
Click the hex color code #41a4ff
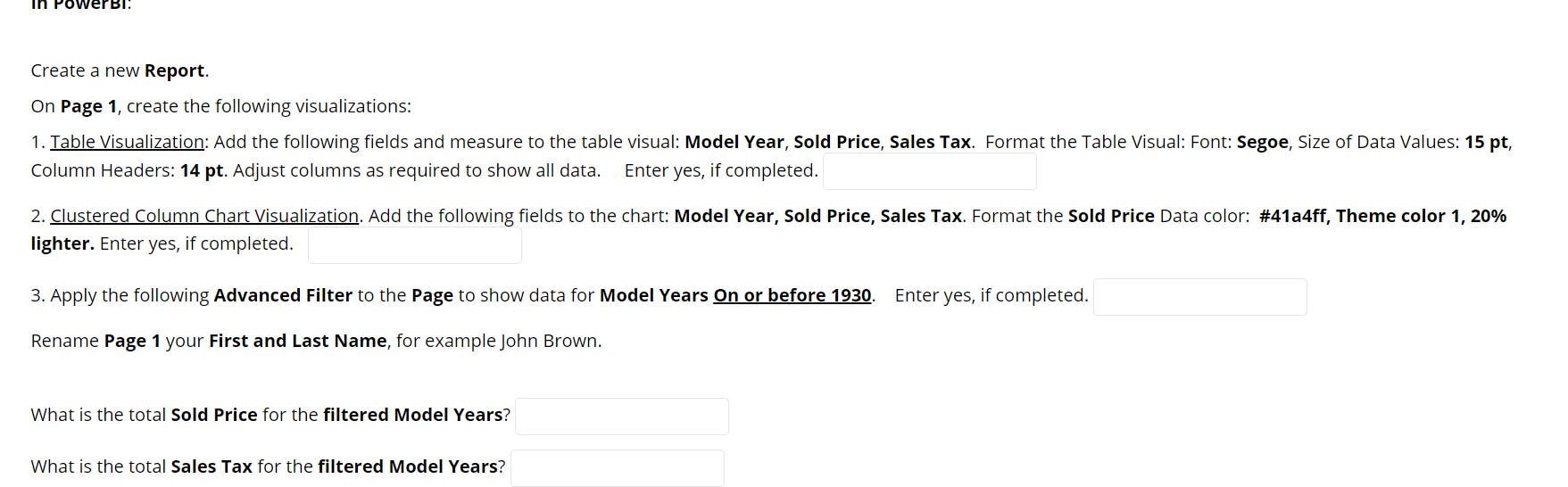(x=1292, y=216)
